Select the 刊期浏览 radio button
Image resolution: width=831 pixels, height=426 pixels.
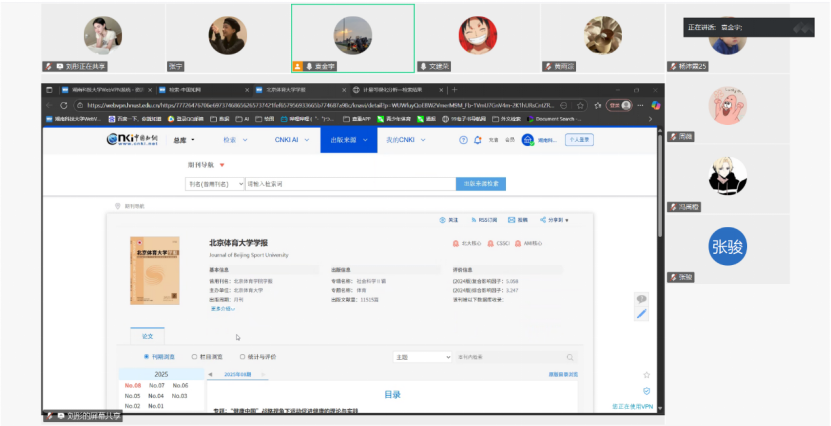coord(146,356)
